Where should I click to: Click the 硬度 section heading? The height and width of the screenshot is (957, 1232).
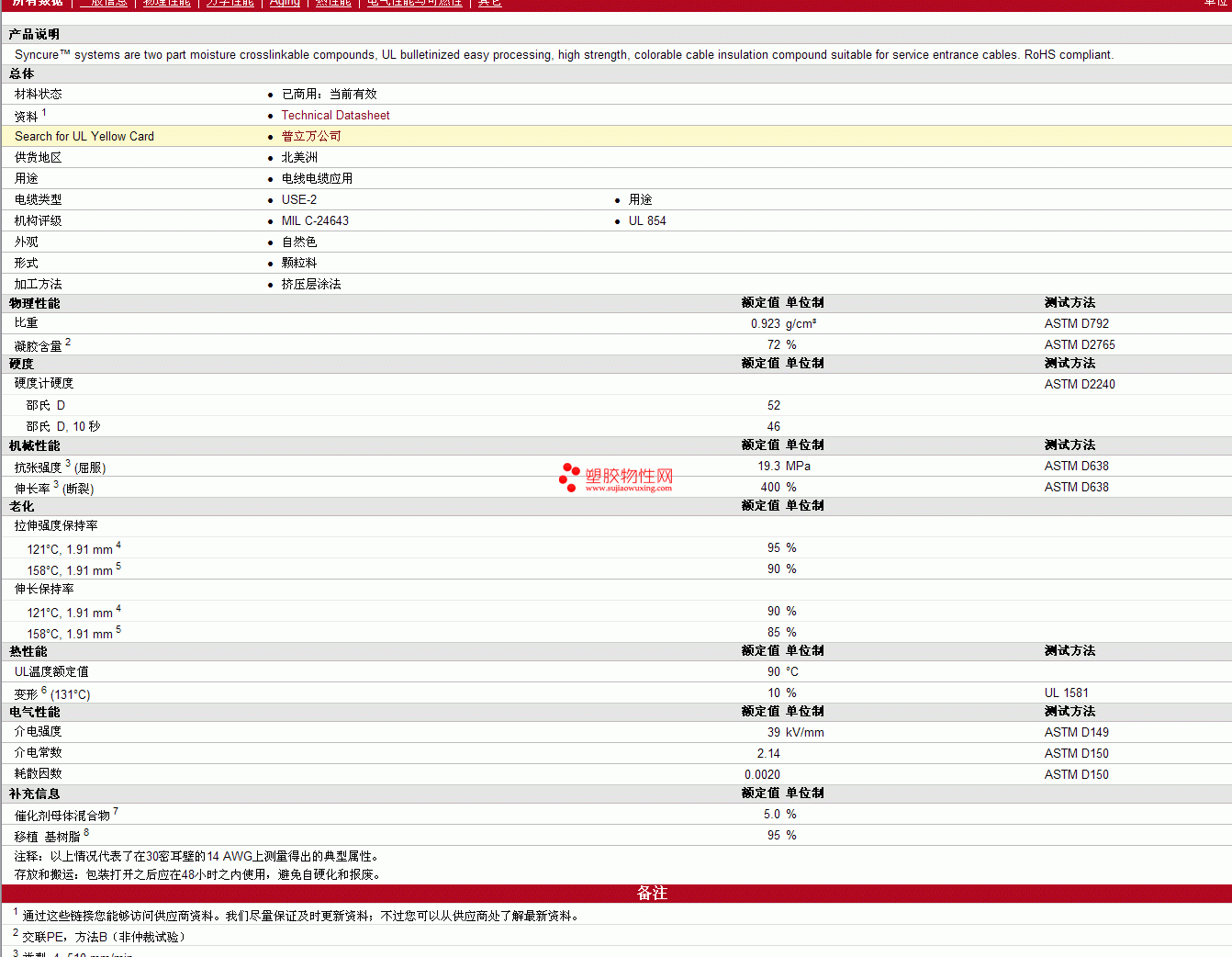pos(22,365)
